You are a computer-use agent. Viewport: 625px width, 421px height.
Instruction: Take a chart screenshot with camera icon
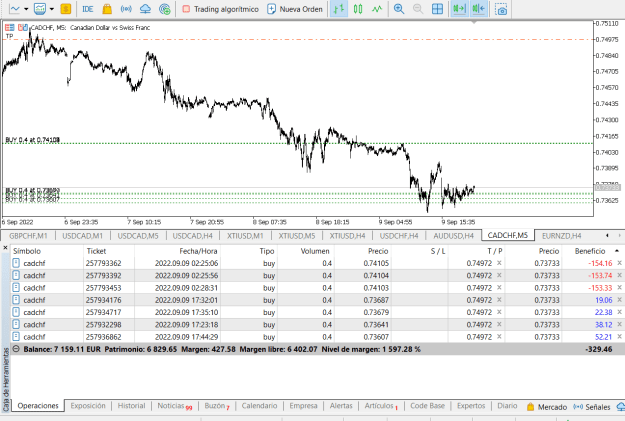click(x=501, y=9)
